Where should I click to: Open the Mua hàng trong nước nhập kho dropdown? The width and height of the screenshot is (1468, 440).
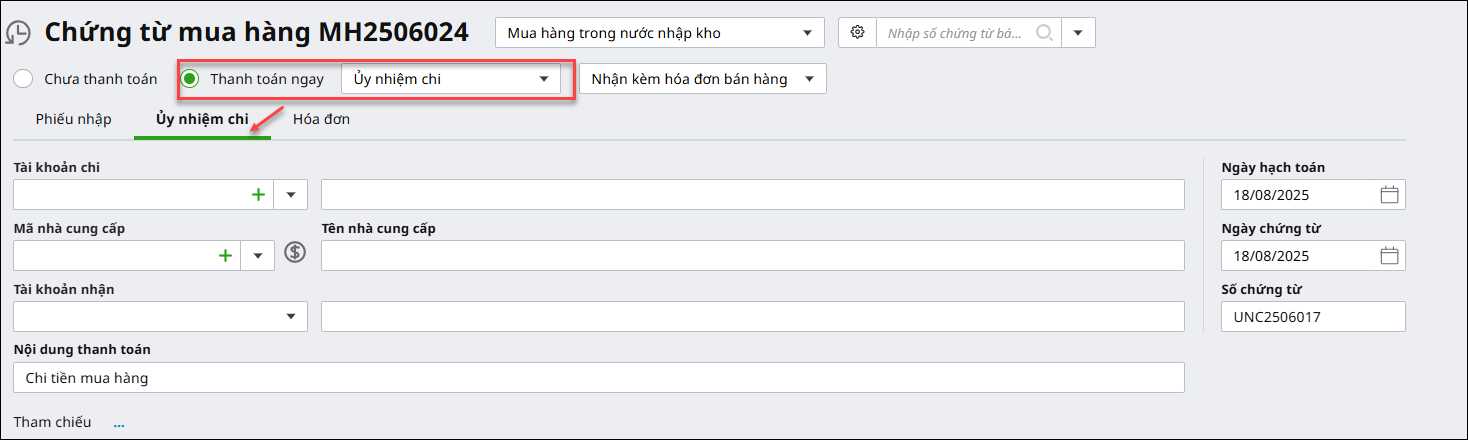[660, 33]
